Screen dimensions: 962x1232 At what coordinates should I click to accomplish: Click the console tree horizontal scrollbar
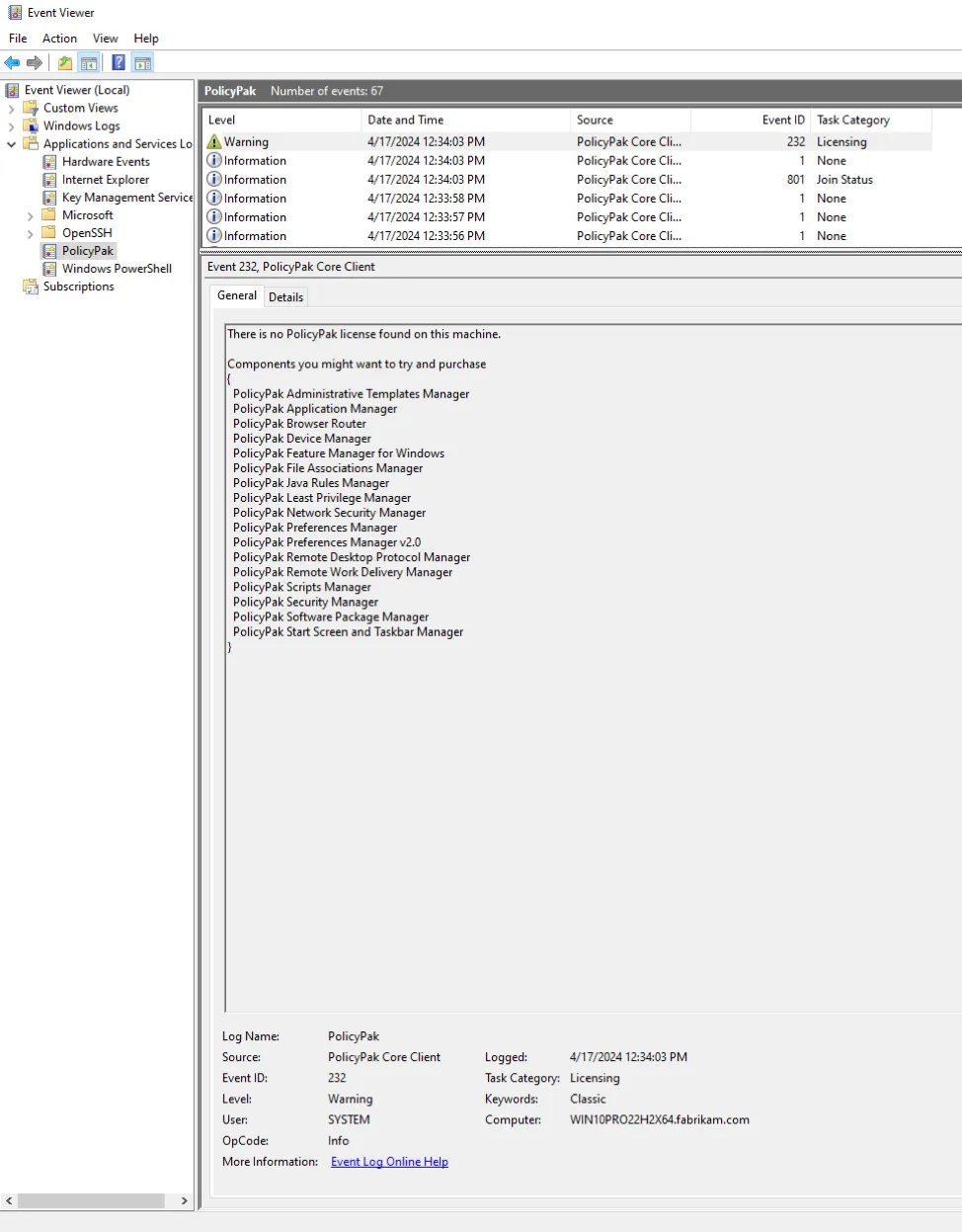coord(91,1200)
